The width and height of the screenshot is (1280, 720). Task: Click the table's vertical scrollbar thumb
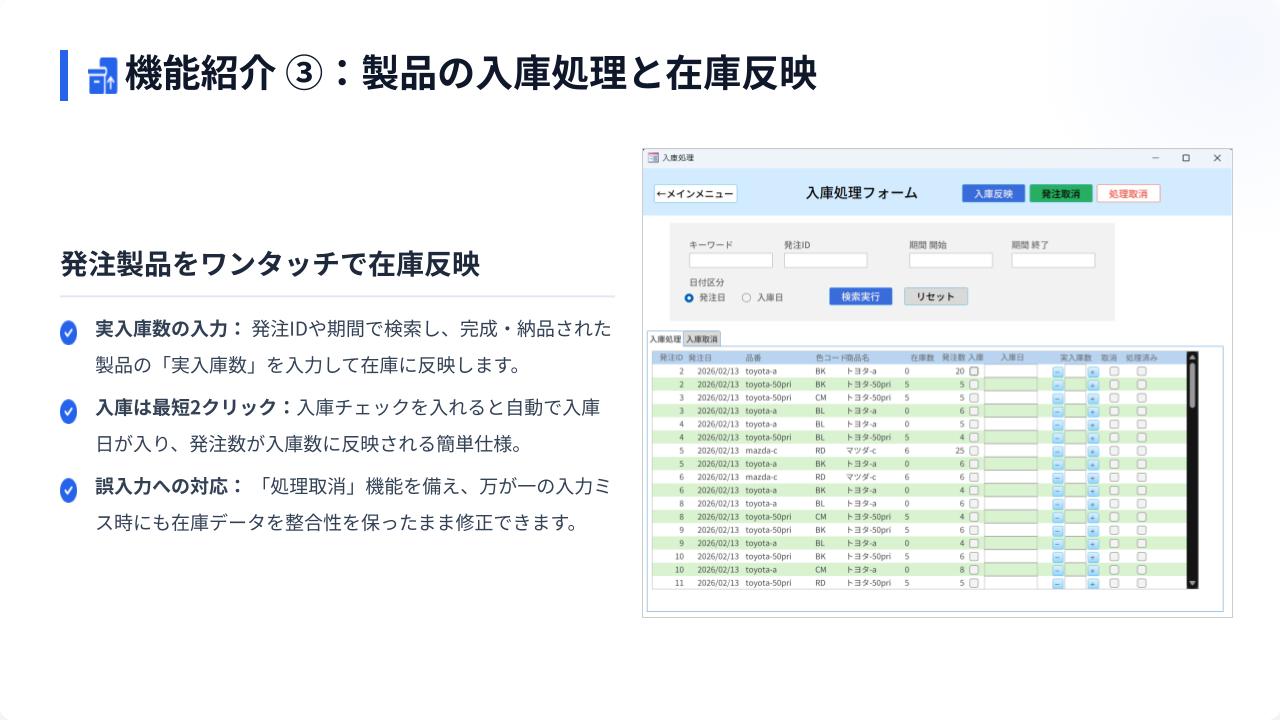click(1192, 385)
